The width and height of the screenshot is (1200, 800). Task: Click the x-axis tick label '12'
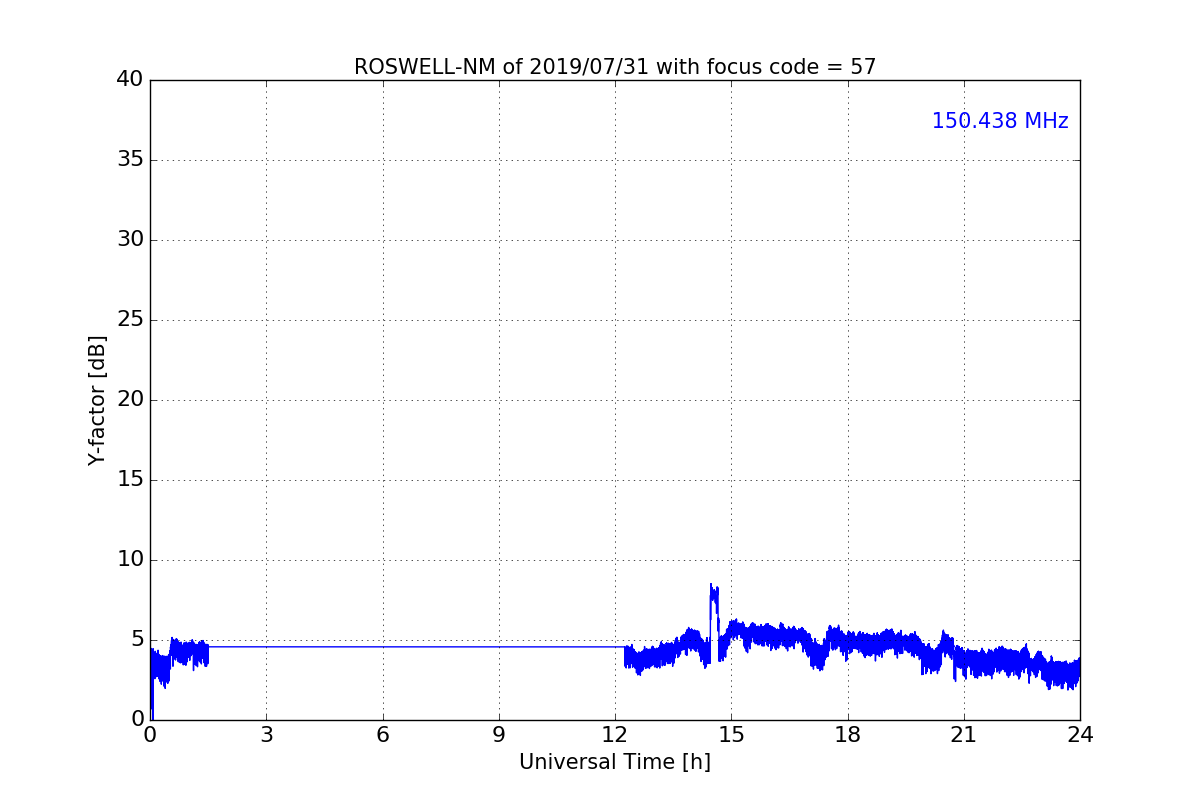[x=615, y=735]
